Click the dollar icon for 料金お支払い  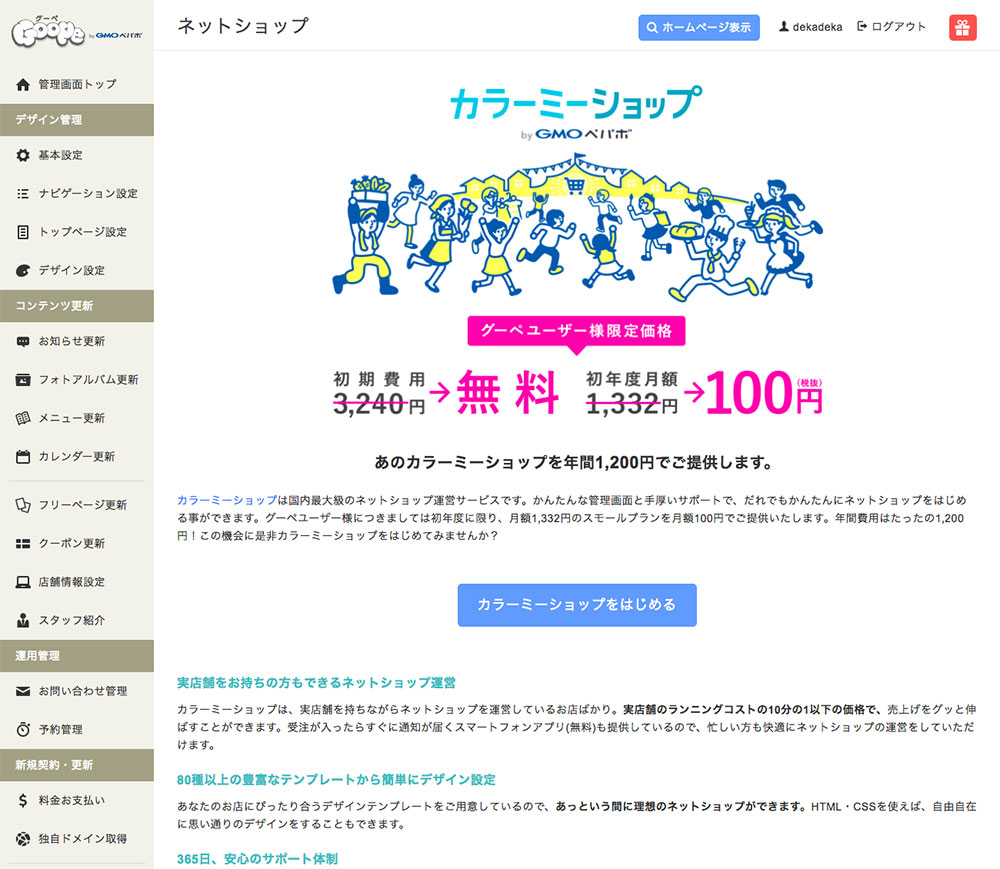coord(23,800)
